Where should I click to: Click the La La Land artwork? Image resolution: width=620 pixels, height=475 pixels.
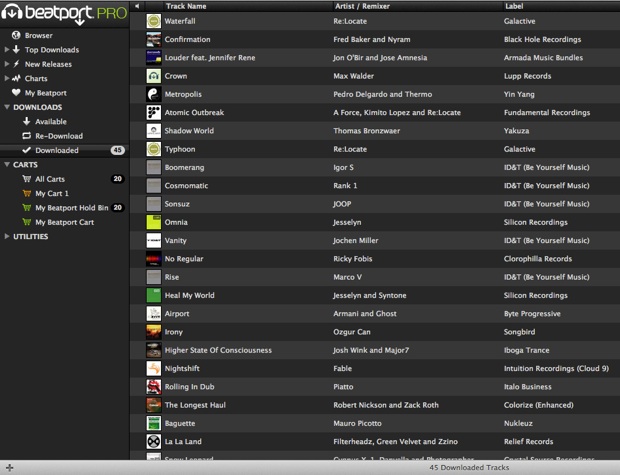point(154,441)
